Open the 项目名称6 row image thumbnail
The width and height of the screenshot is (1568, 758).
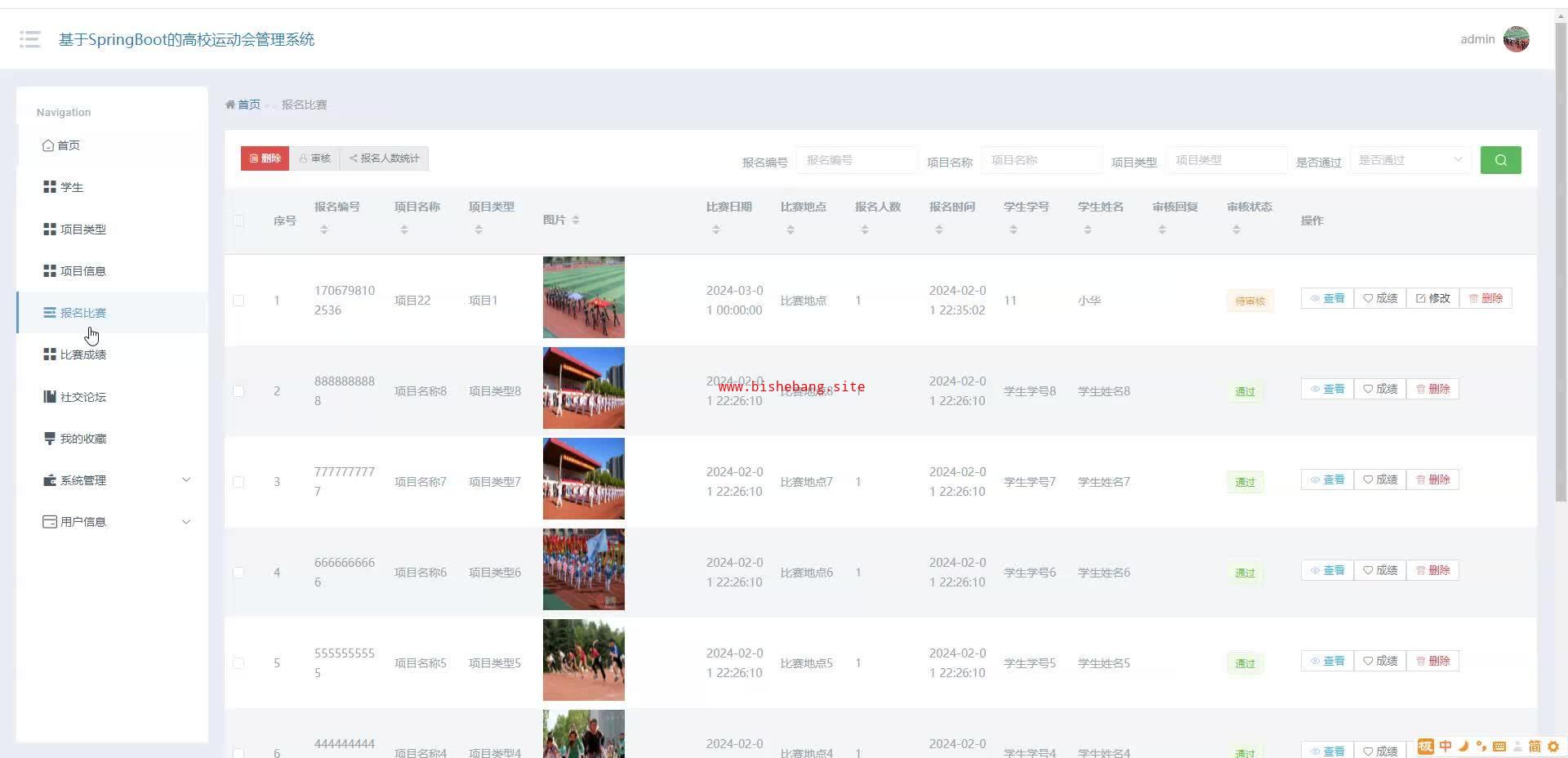click(x=584, y=569)
